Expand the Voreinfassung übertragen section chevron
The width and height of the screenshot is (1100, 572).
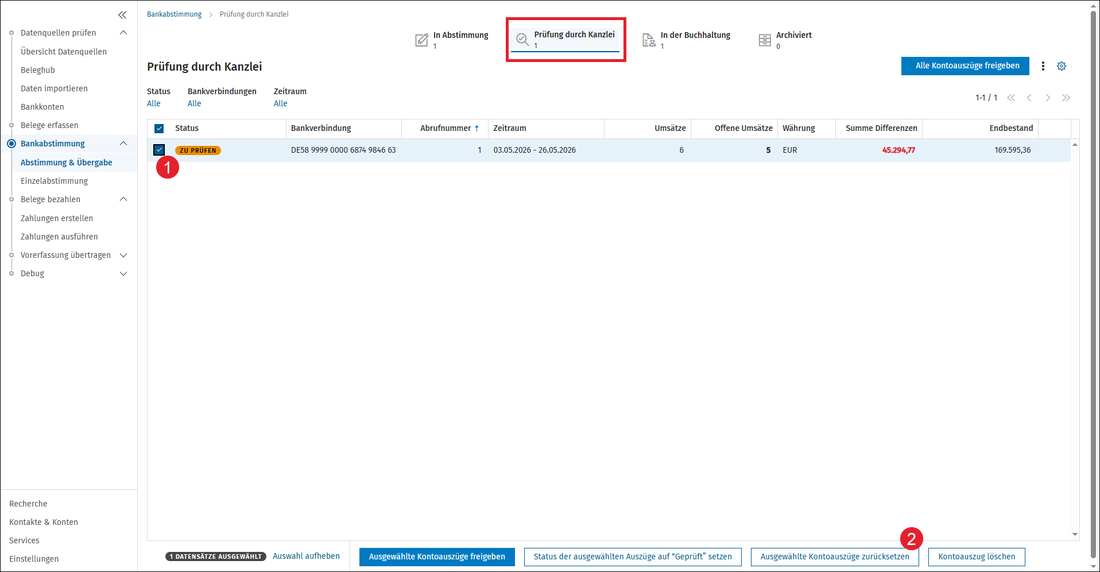pyautogui.click(x=123, y=255)
